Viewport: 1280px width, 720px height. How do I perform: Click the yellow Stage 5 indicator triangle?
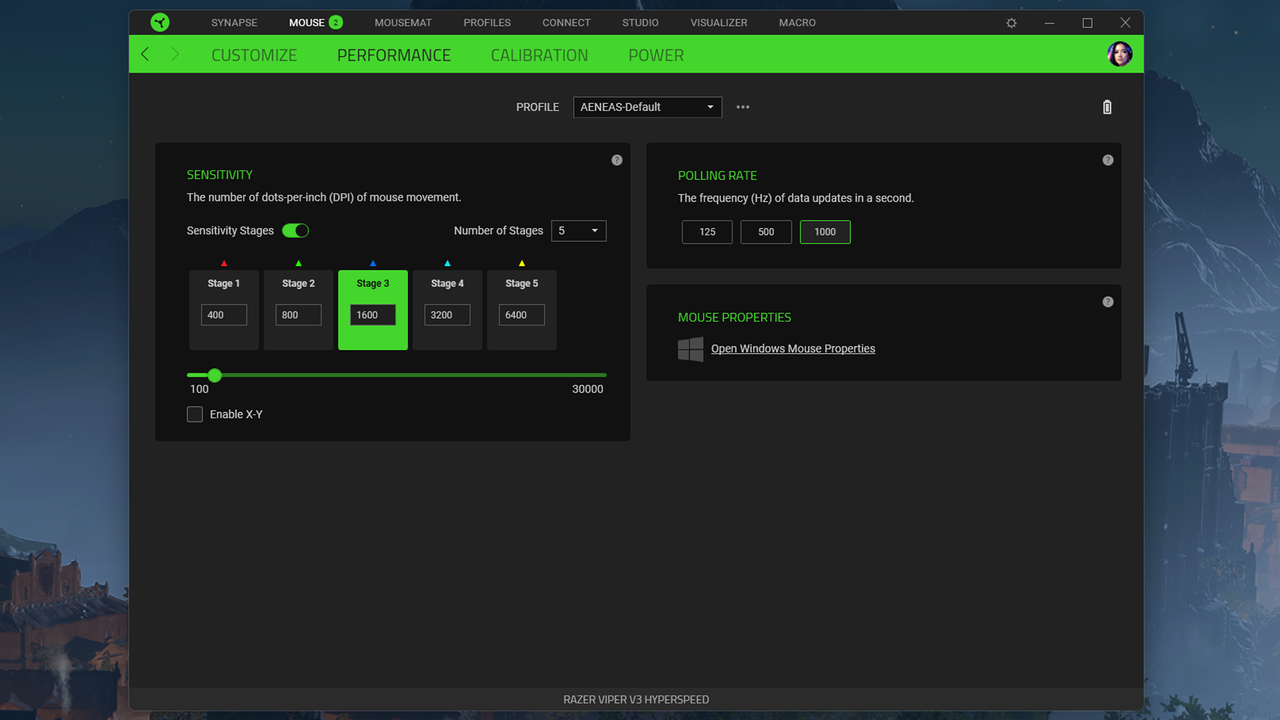[522, 263]
